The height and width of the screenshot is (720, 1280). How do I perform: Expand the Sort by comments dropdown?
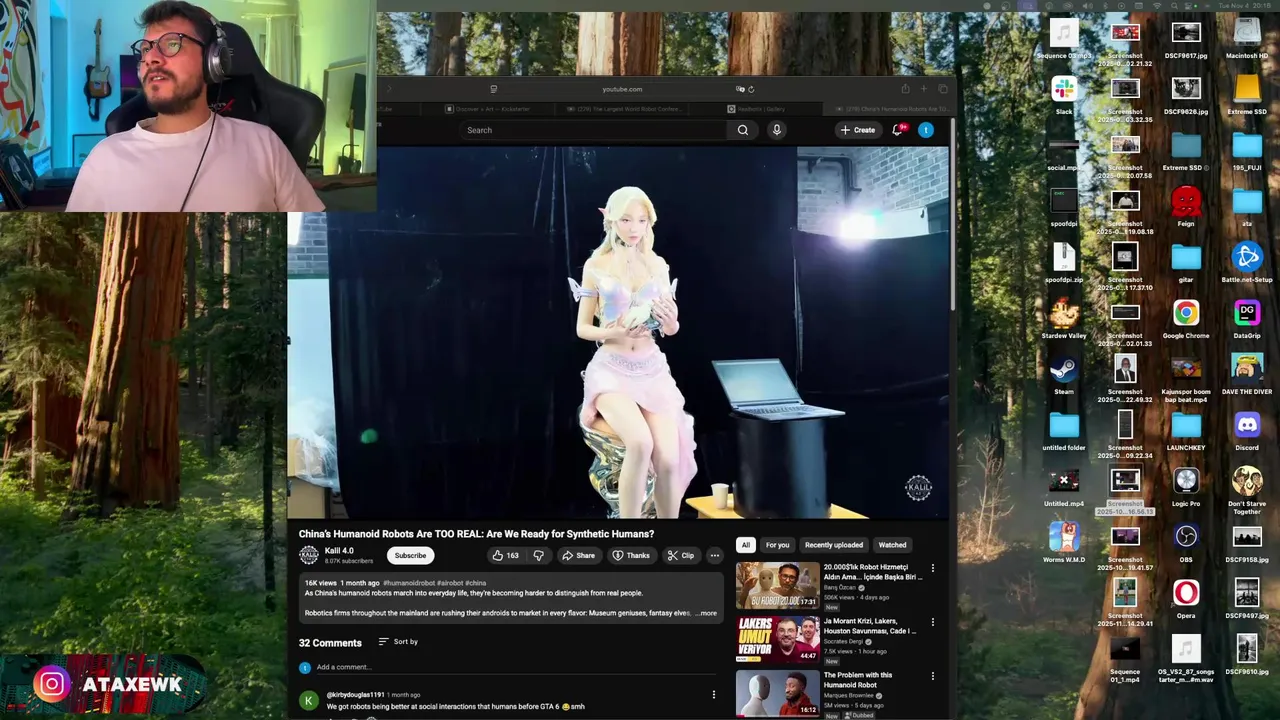point(398,642)
